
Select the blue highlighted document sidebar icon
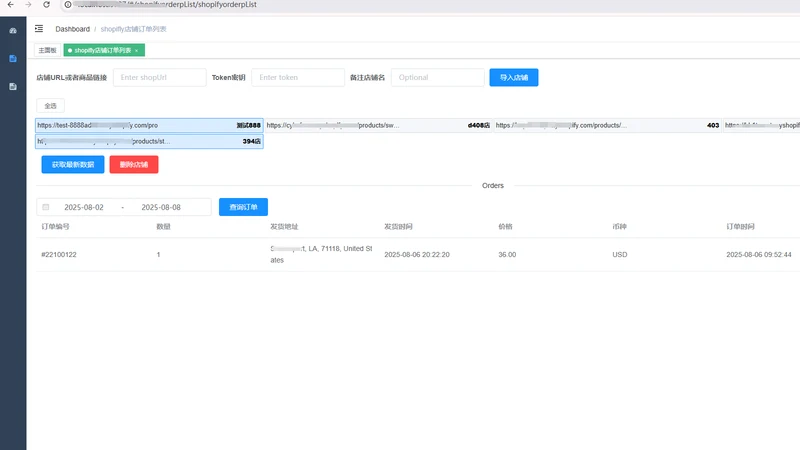[x=13, y=59]
